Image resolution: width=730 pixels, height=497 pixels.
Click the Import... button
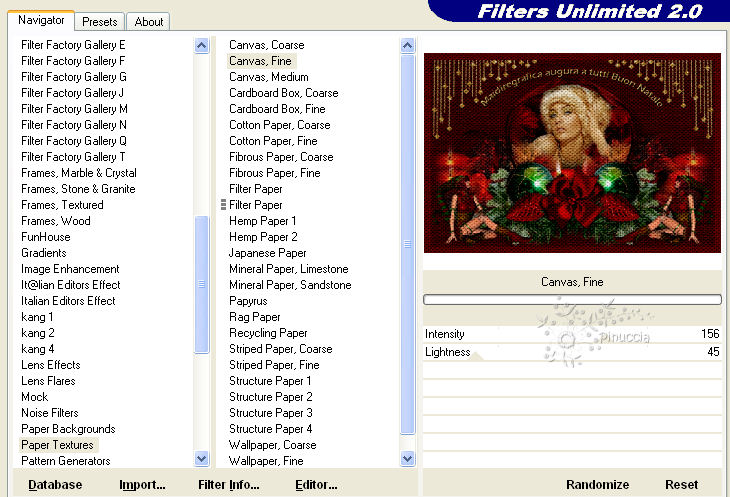(142, 485)
